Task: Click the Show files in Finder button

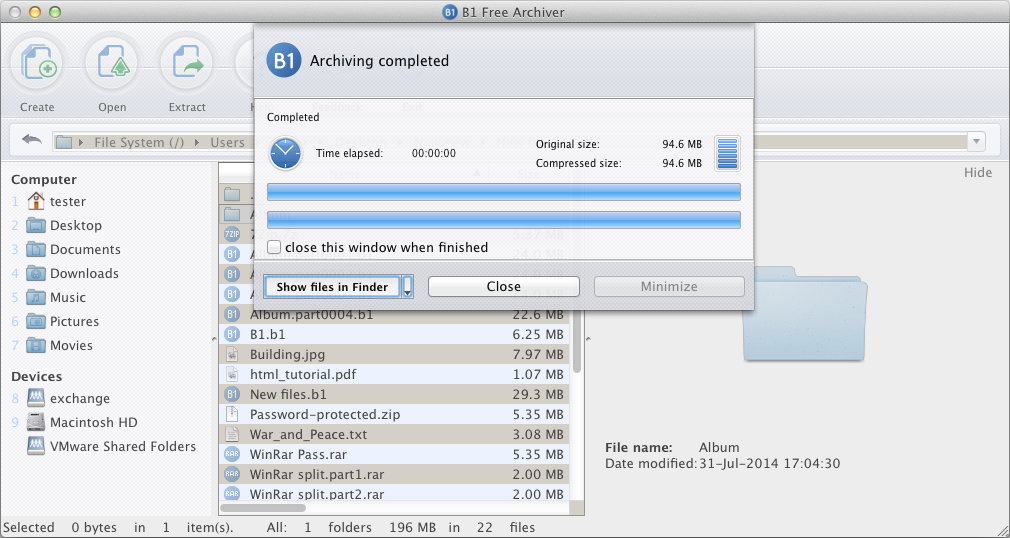Action: tap(332, 287)
